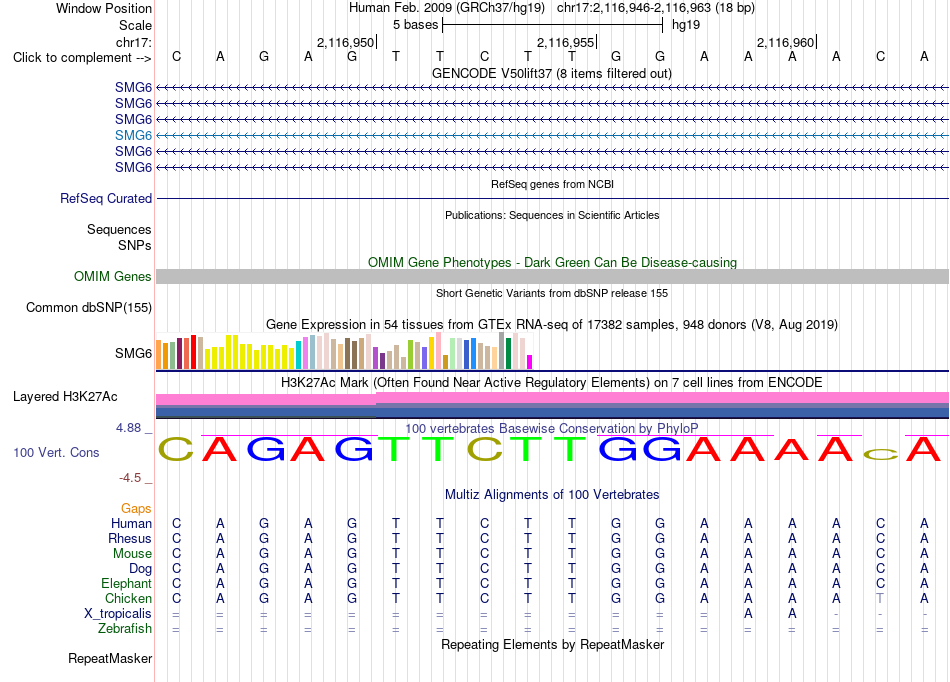Click the Sequences label of Publications track
This screenshot has height=682, width=950.
coord(119,229)
